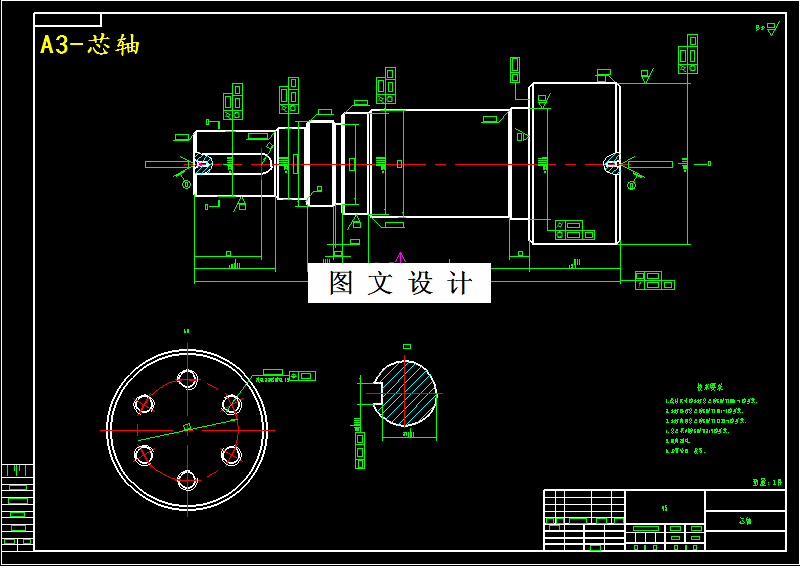800x566 pixels.
Task: Click the "数量: 1件" quantity note
Action: [767, 482]
